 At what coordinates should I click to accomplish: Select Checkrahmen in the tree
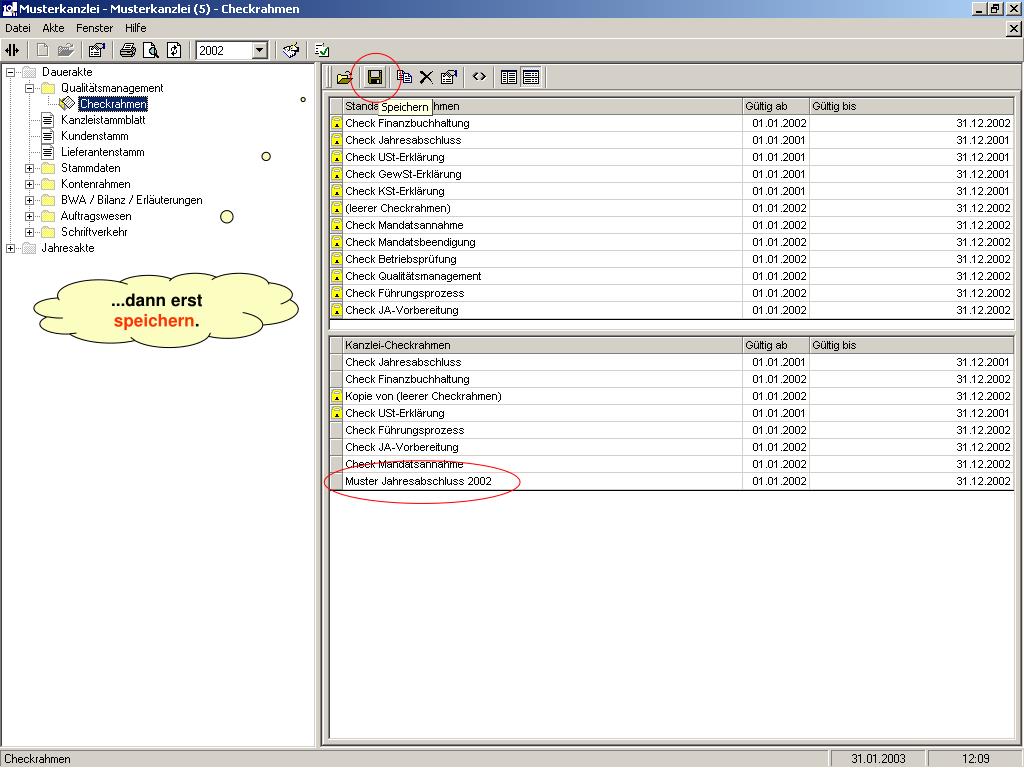coord(113,104)
